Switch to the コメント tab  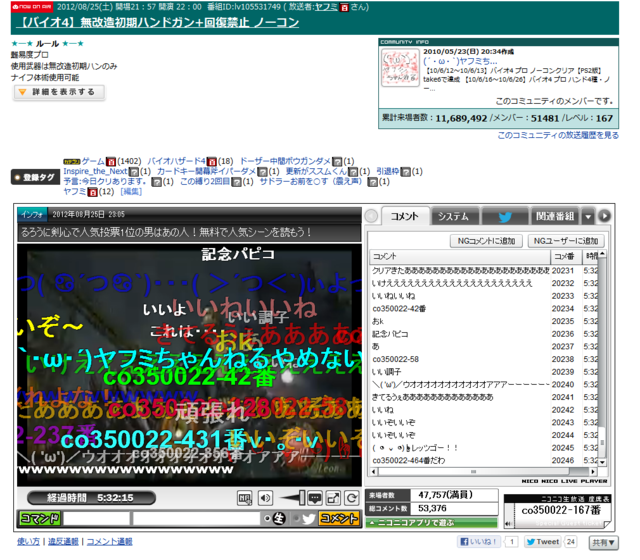404,216
